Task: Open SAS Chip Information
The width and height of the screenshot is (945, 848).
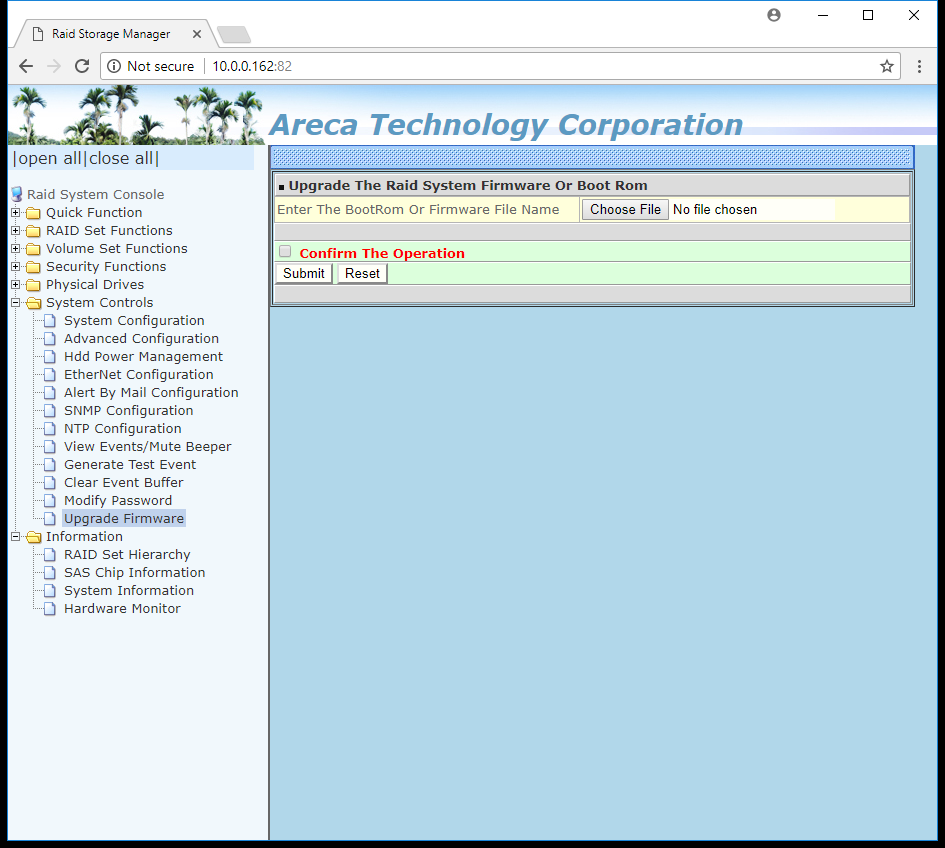Action: 134,573
